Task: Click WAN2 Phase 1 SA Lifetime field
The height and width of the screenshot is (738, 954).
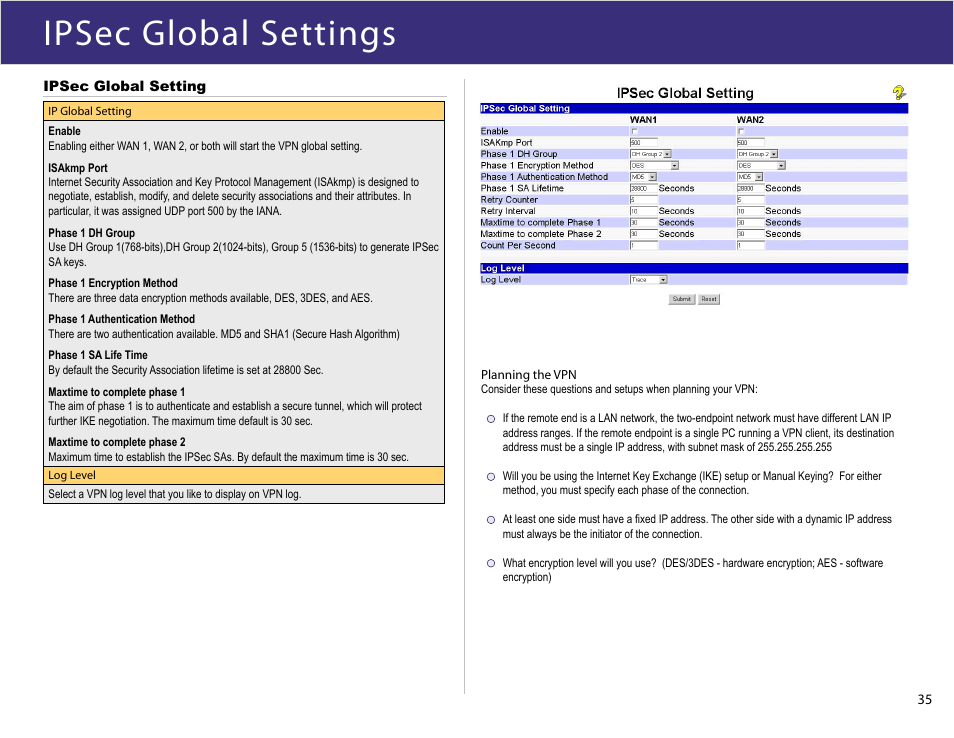Action: point(751,189)
